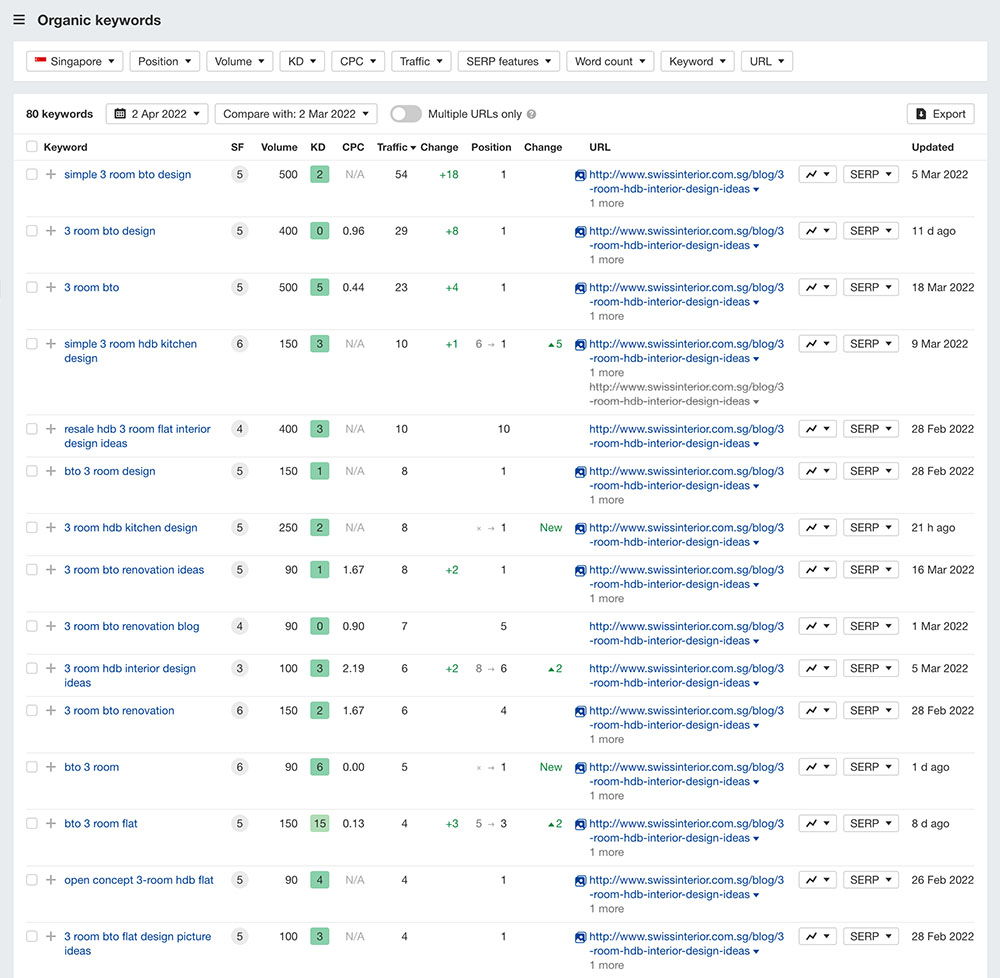Expand the SERP features filter dropdown
This screenshot has height=978, width=1000.
tap(509, 61)
